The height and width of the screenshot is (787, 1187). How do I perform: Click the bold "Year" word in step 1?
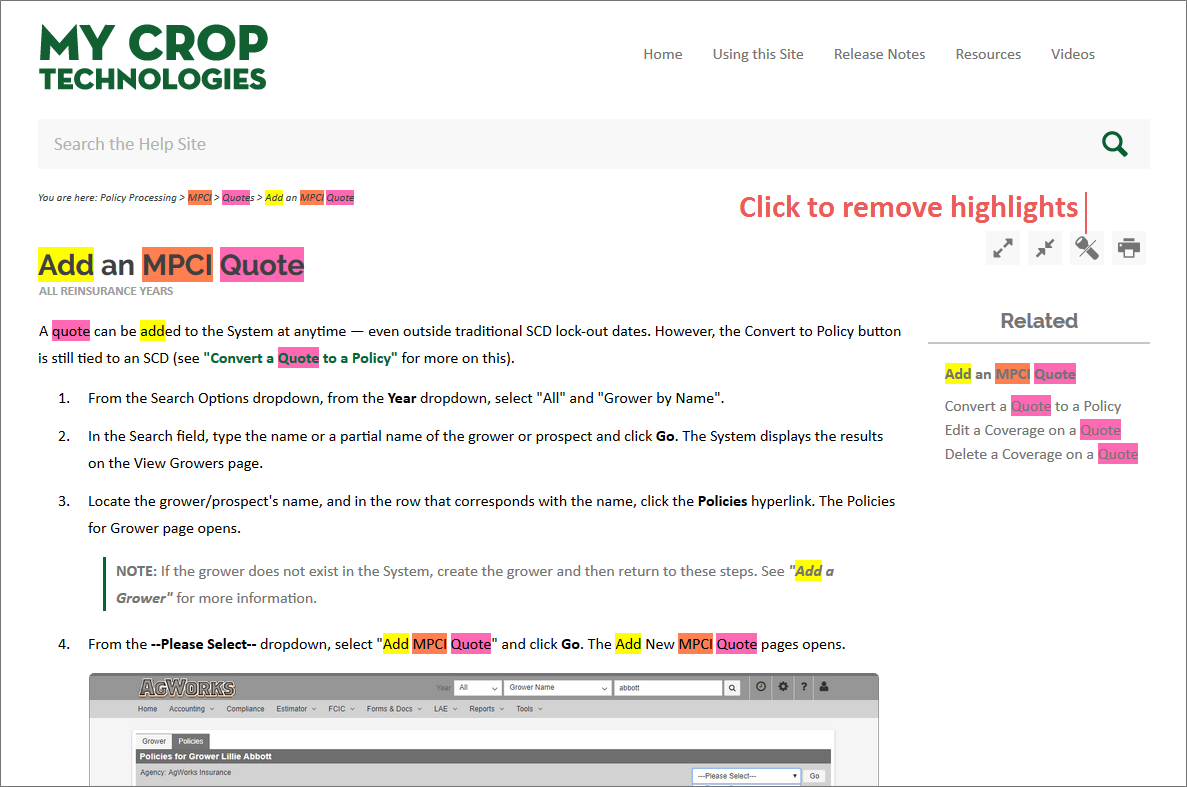click(402, 398)
